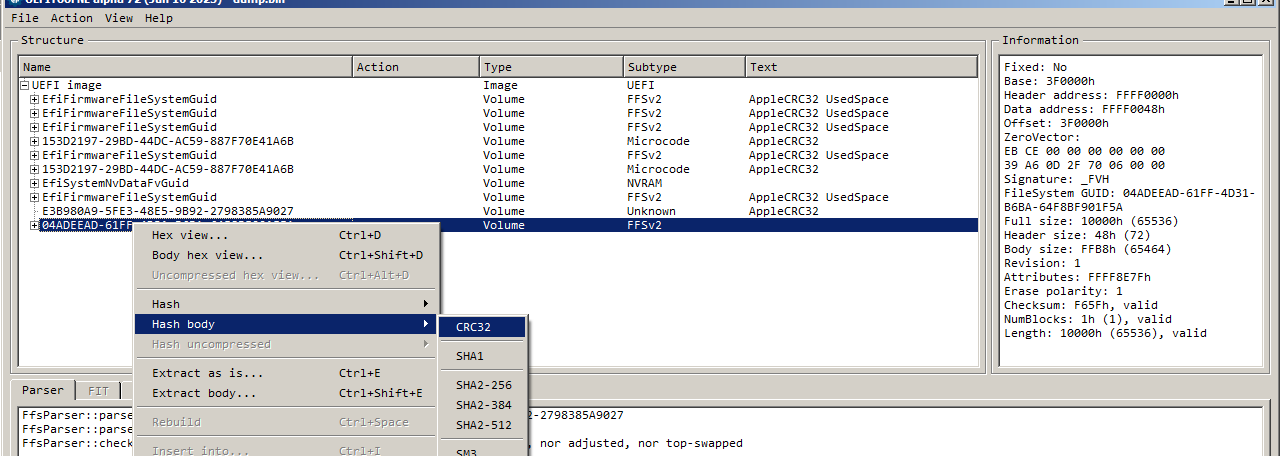1280x456 pixels.
Task: Open the Hash submenu
Action: [287, 304]
